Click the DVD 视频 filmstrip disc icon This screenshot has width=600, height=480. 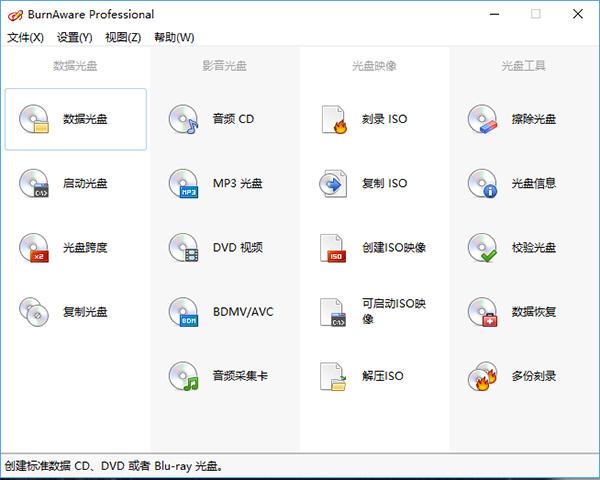tap(184, 248)
